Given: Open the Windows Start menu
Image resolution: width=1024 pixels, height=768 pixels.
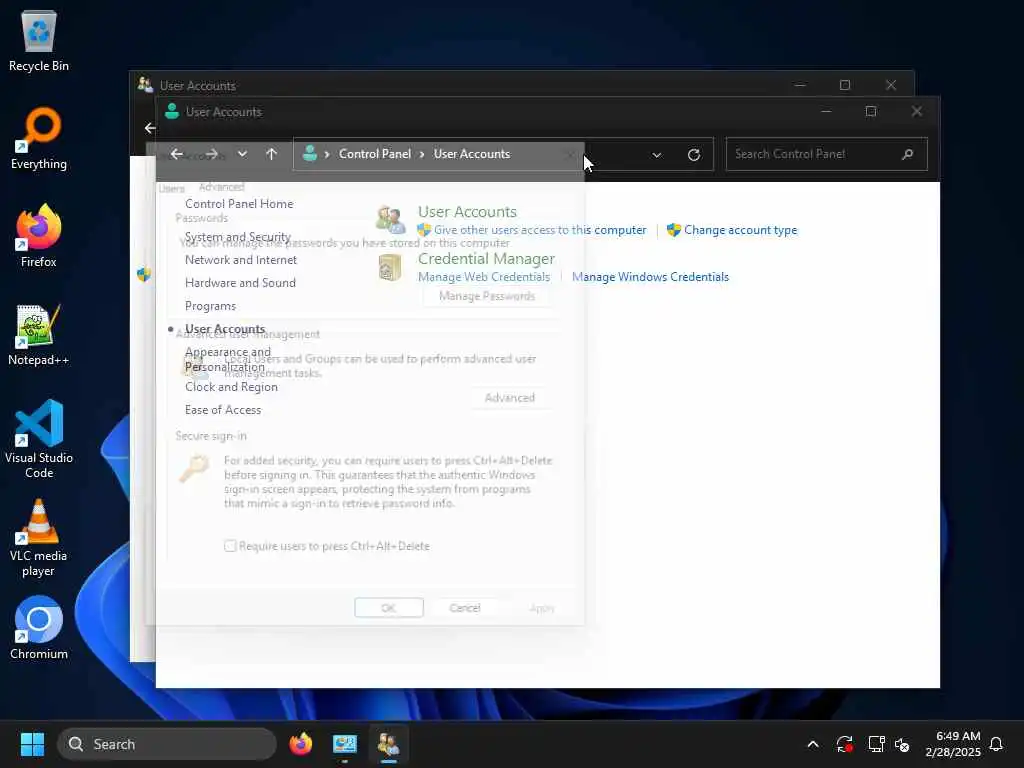Looking at the screenshot, I should pyautogui.click(x=32, y=744).
